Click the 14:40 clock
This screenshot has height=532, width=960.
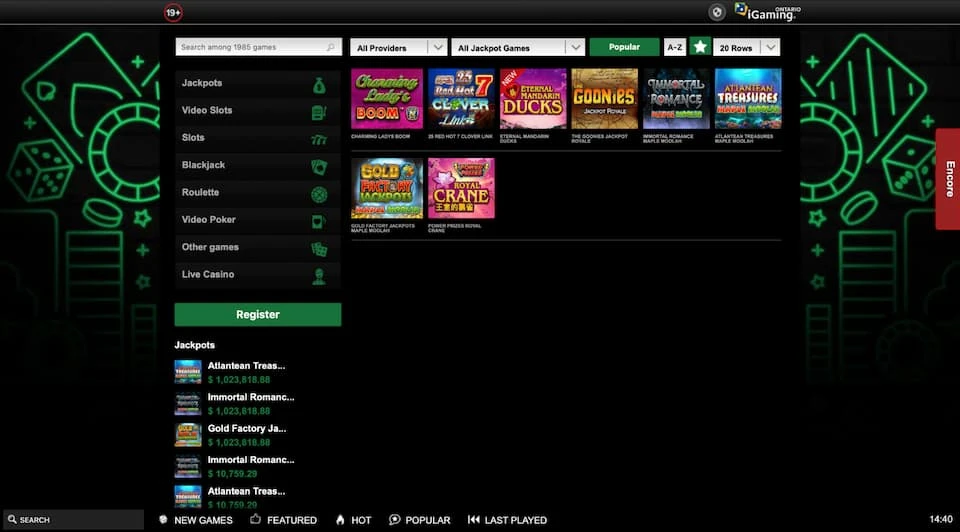941,519
